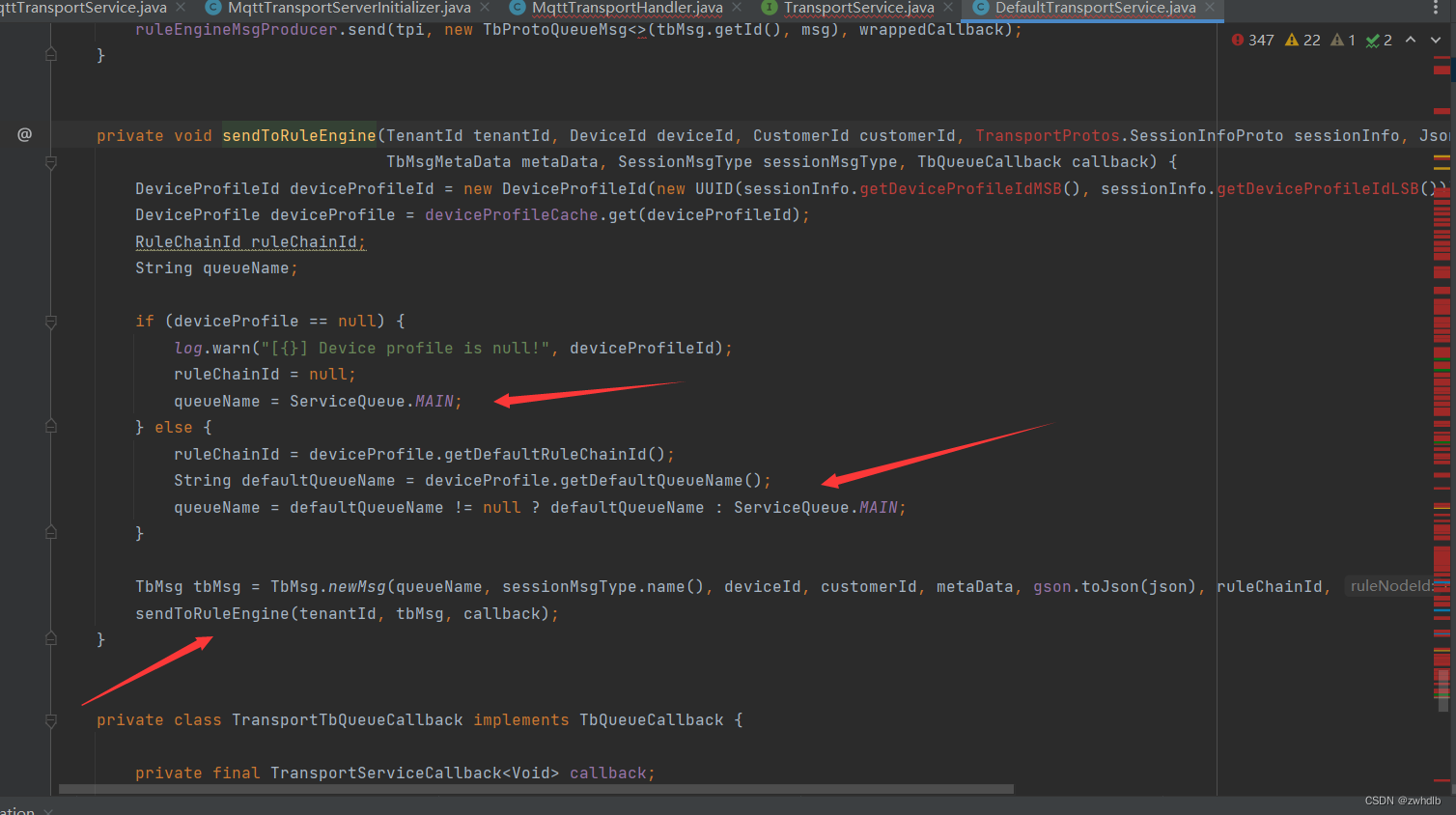Click the 'implements' keyword
This screenshot has height=815, width=1456.
point(521,720)
